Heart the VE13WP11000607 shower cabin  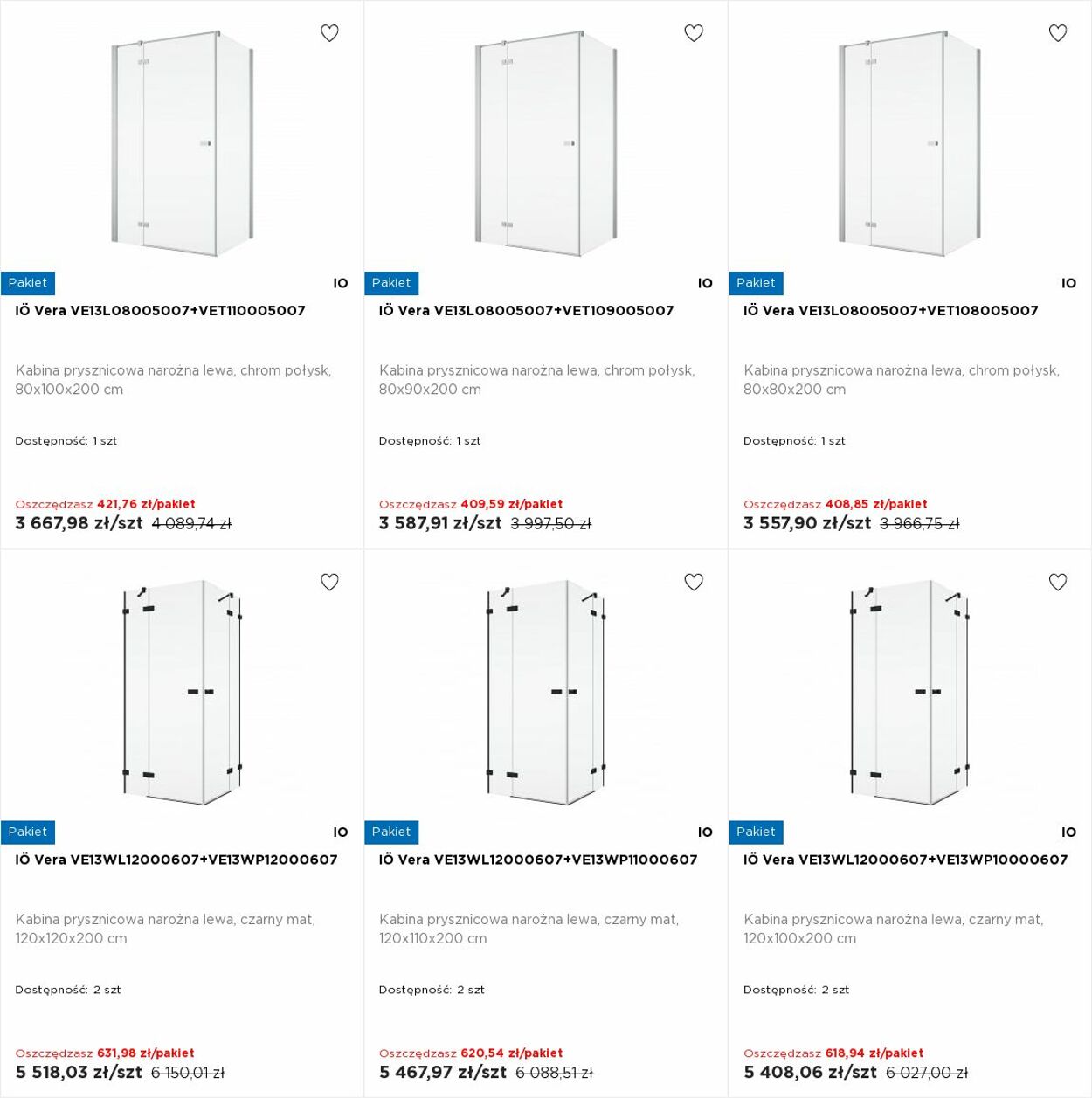694,582
